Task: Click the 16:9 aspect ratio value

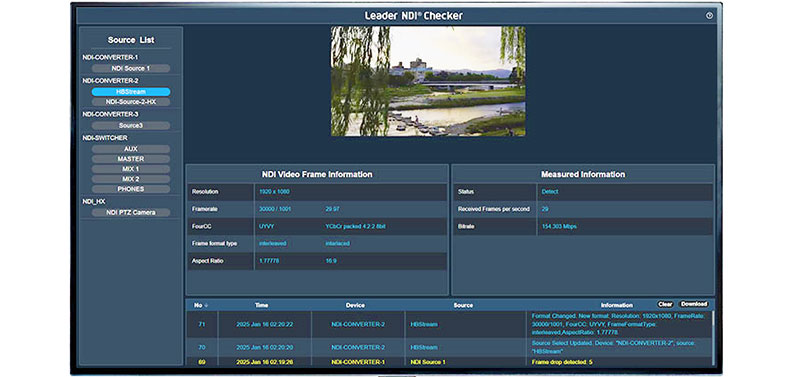Action: point(331,261)
